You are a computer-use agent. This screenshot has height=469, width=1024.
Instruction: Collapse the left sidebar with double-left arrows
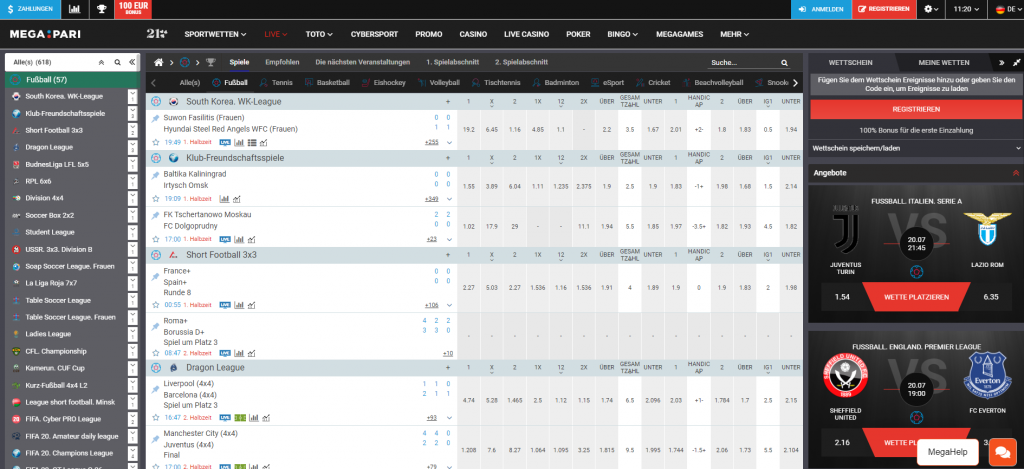tap(132, 63)
